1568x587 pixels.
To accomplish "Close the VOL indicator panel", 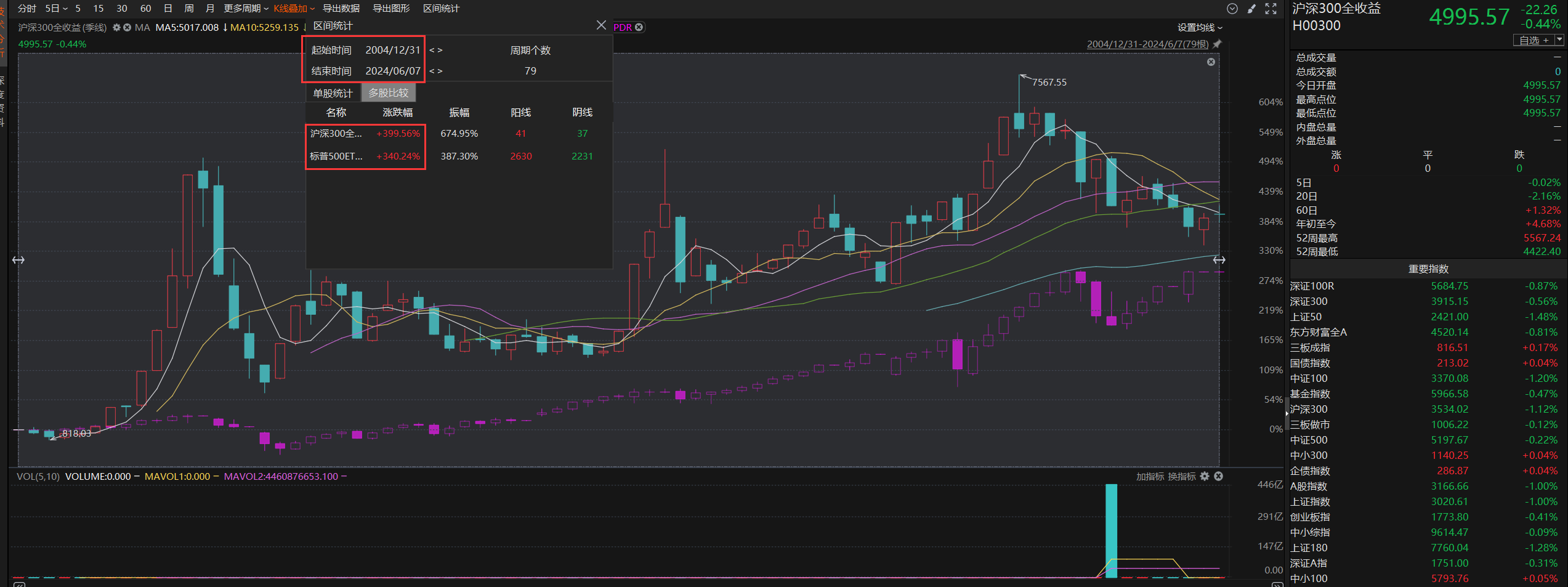I will [1218, 476].
